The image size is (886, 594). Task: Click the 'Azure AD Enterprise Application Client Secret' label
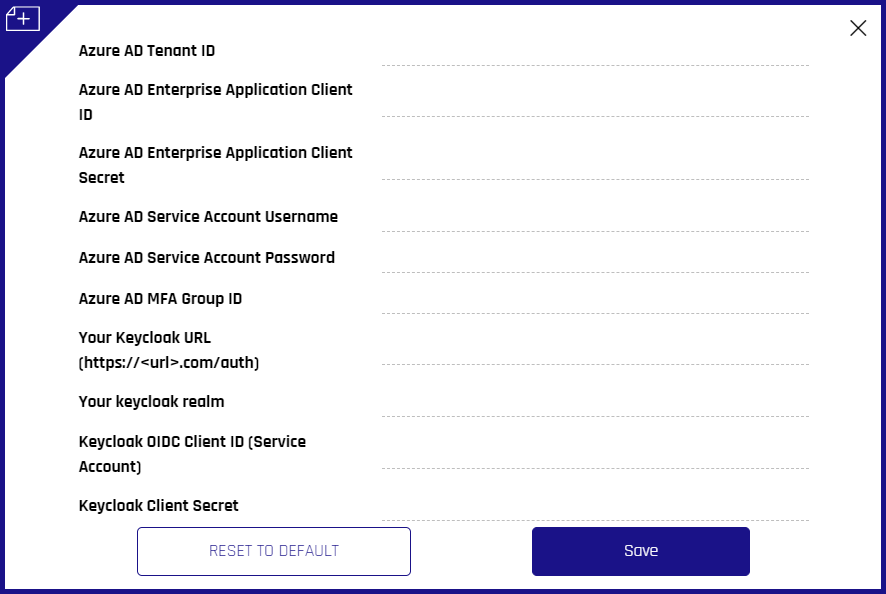coord(215,165)
